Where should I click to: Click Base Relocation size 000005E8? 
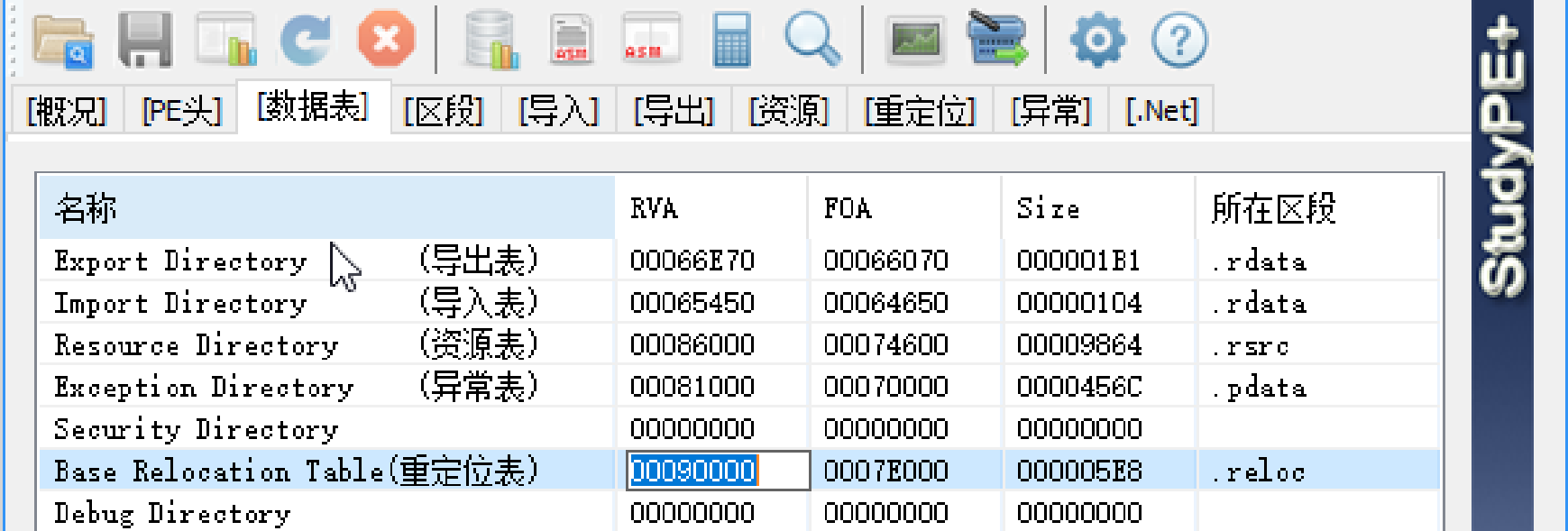click(x=1079, y=471)
